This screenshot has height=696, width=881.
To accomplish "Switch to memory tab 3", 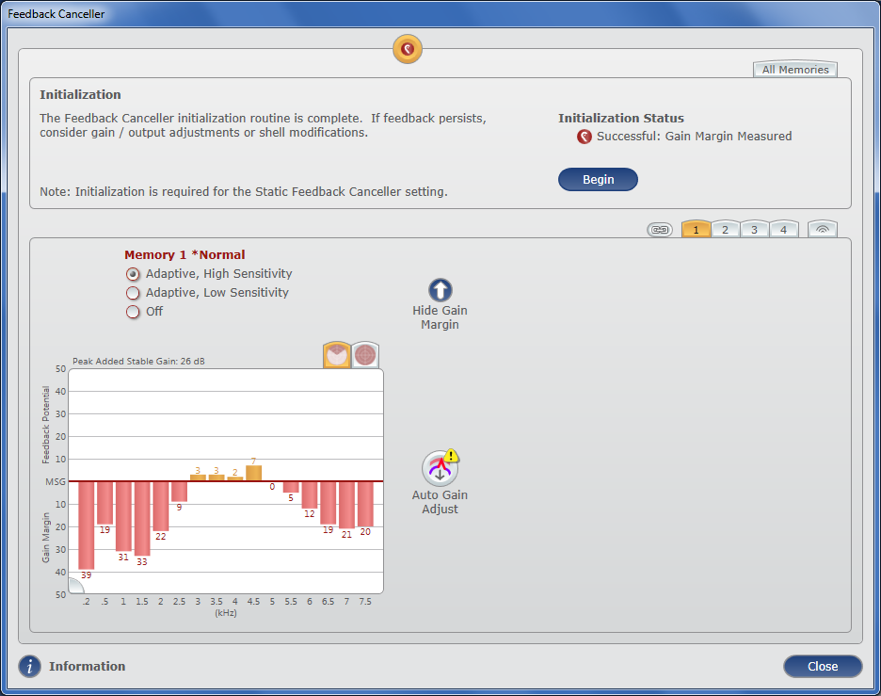I will 755,229.
